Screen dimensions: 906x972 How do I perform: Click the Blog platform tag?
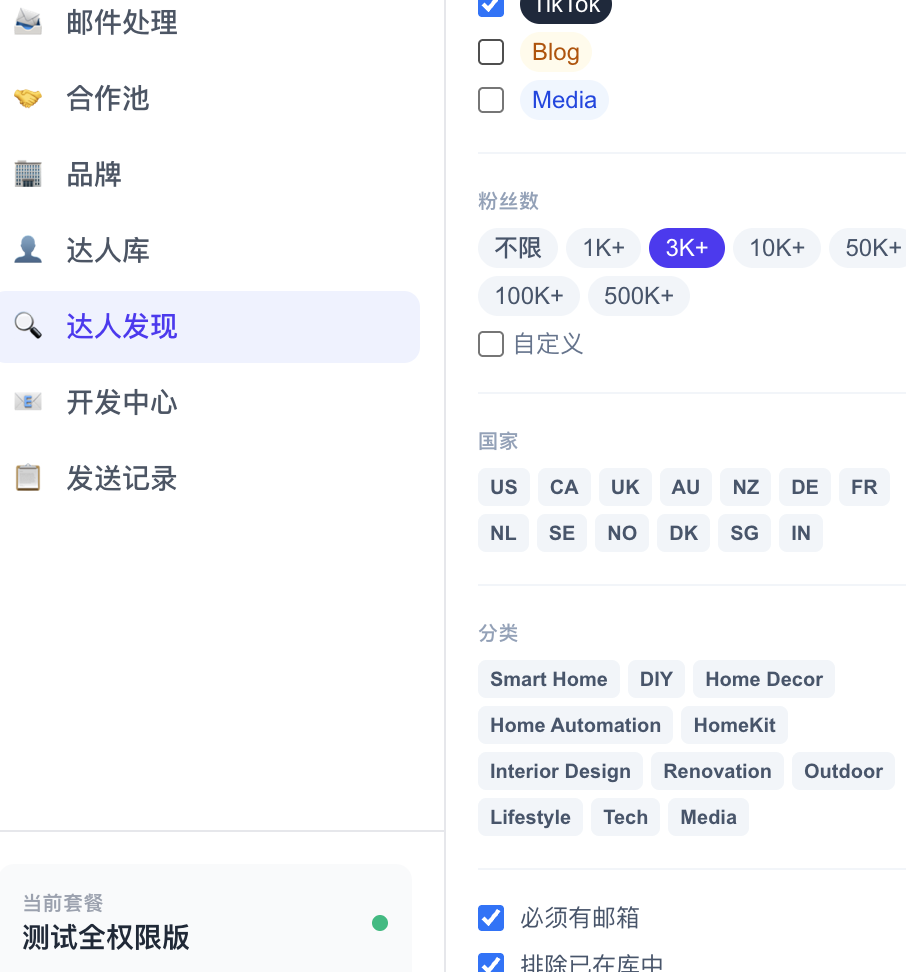pos(555,52)
